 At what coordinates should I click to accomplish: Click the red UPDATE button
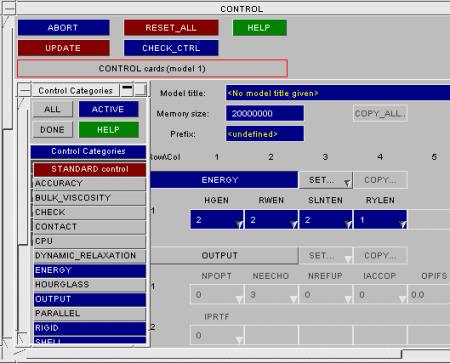click(63, 48)
